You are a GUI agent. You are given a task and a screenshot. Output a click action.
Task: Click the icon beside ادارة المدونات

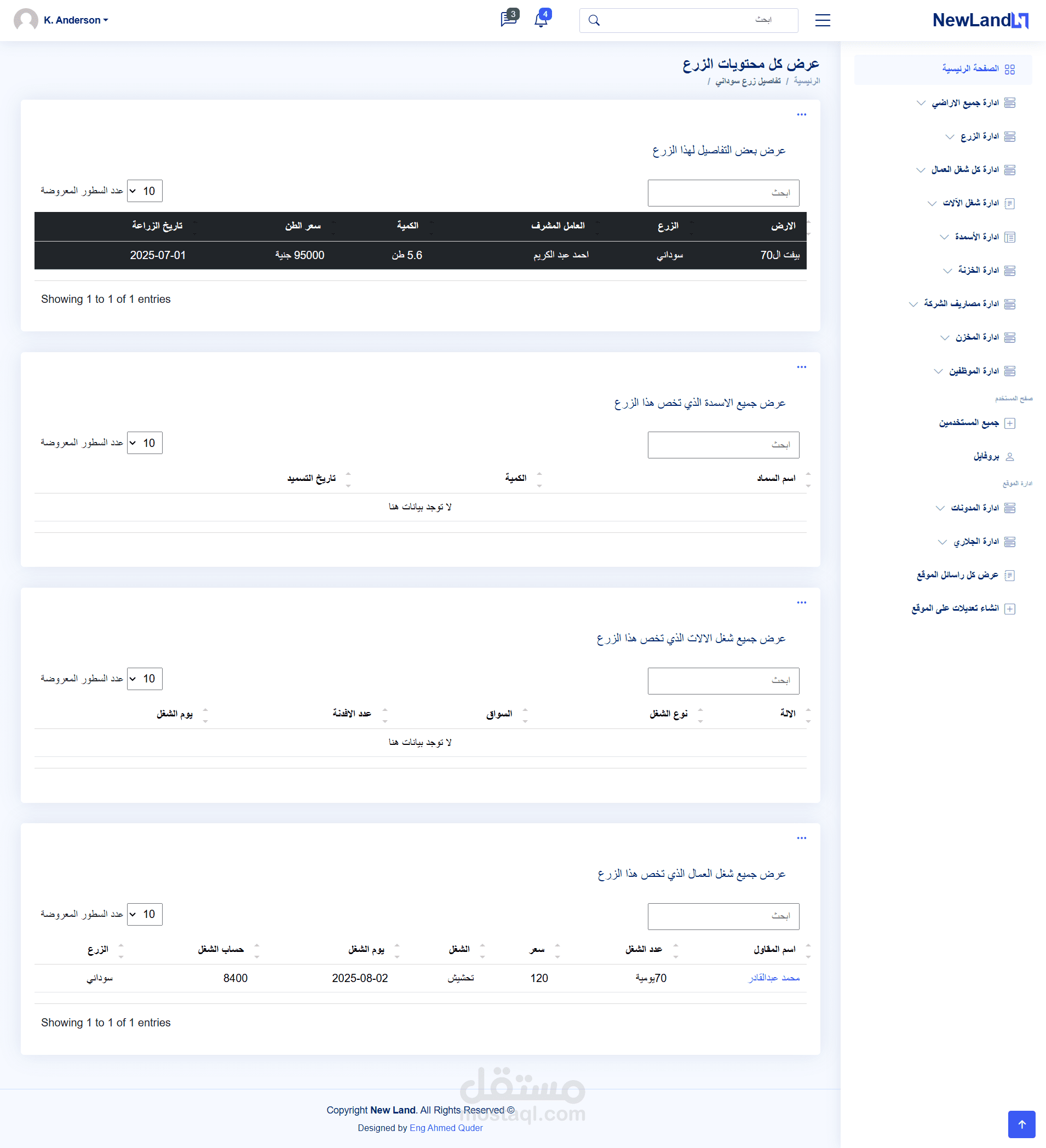coord(1010,508)
